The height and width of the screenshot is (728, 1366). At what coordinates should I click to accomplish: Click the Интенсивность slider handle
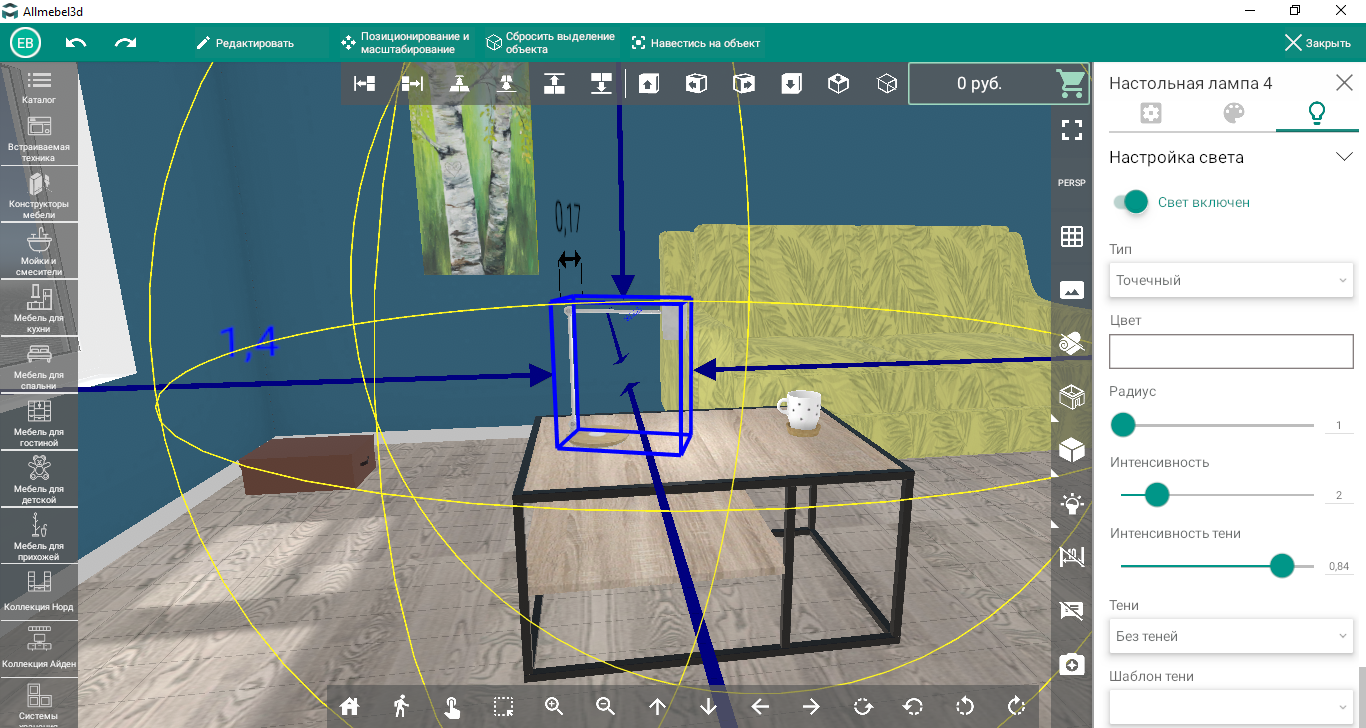tap(1157, 495)
